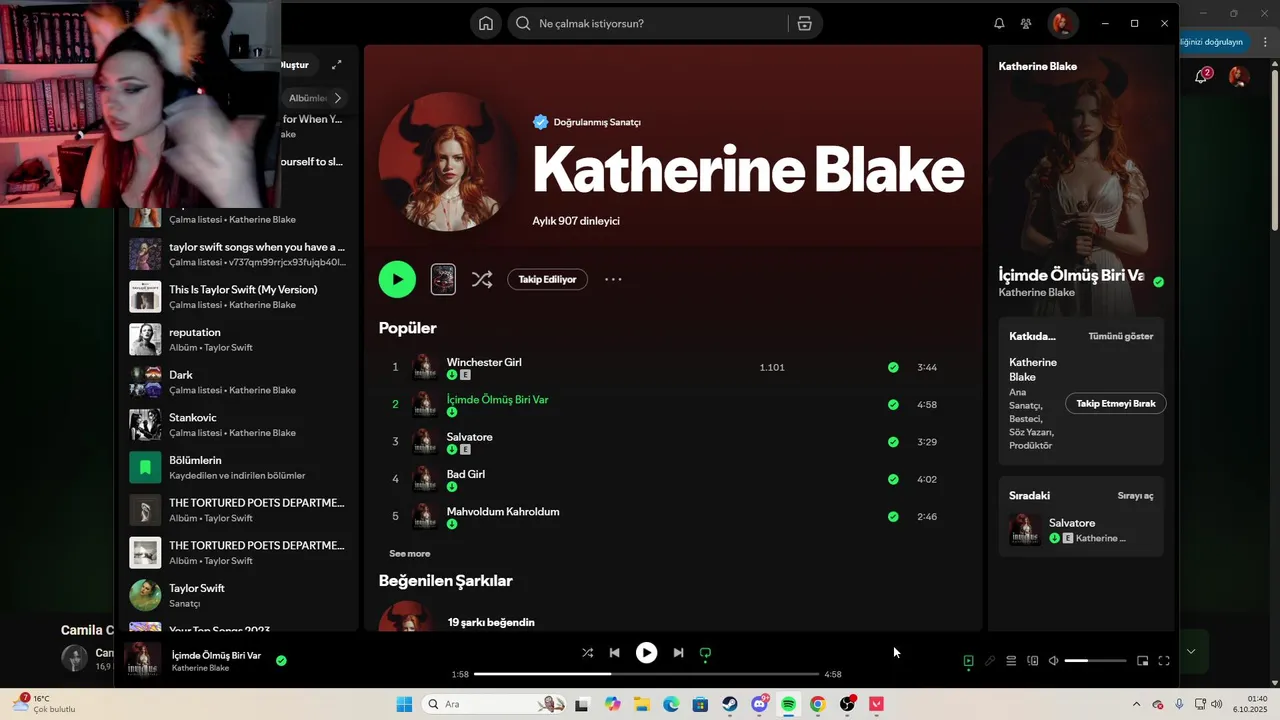Viewport: 1280px width, 720px height.
Task: Select the Bad Girl track
Action: click(466, 474)
